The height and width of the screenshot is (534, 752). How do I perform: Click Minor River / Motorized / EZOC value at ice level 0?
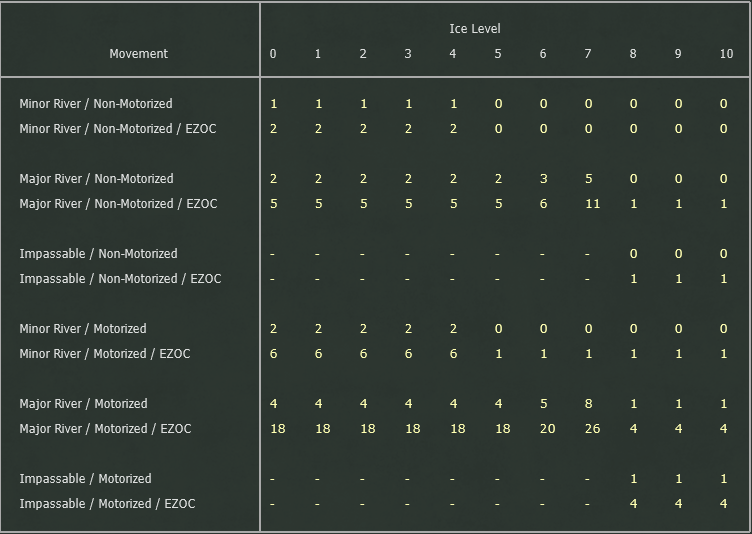click(x=273, y=354)
